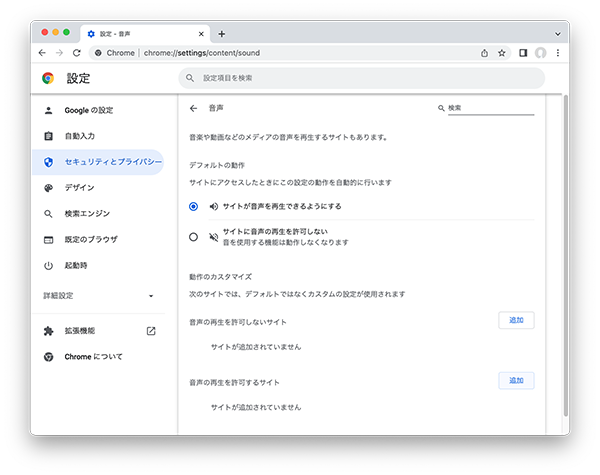This screenshot has height=475, width=600.
Task: Open 既定のブラウザ in sidebar
Action: pyautogui.click(x=98, y=240)
